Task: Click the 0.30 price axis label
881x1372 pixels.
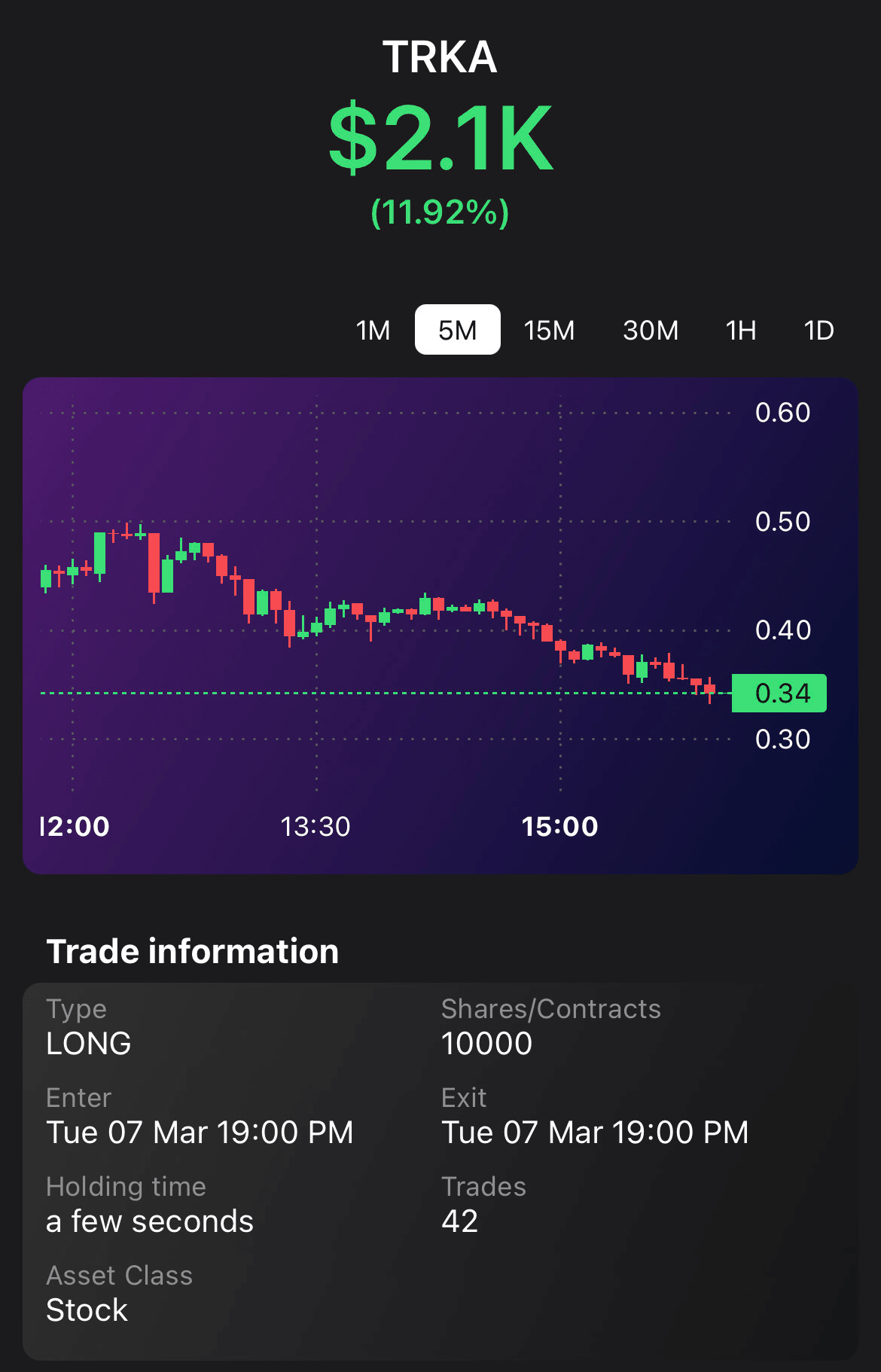Action: click(782, 739)
